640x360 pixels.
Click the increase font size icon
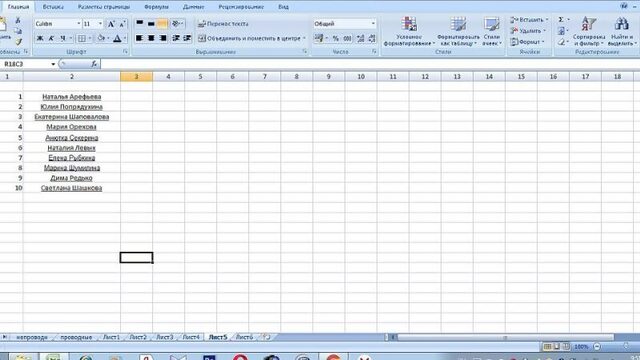(111, 24)
